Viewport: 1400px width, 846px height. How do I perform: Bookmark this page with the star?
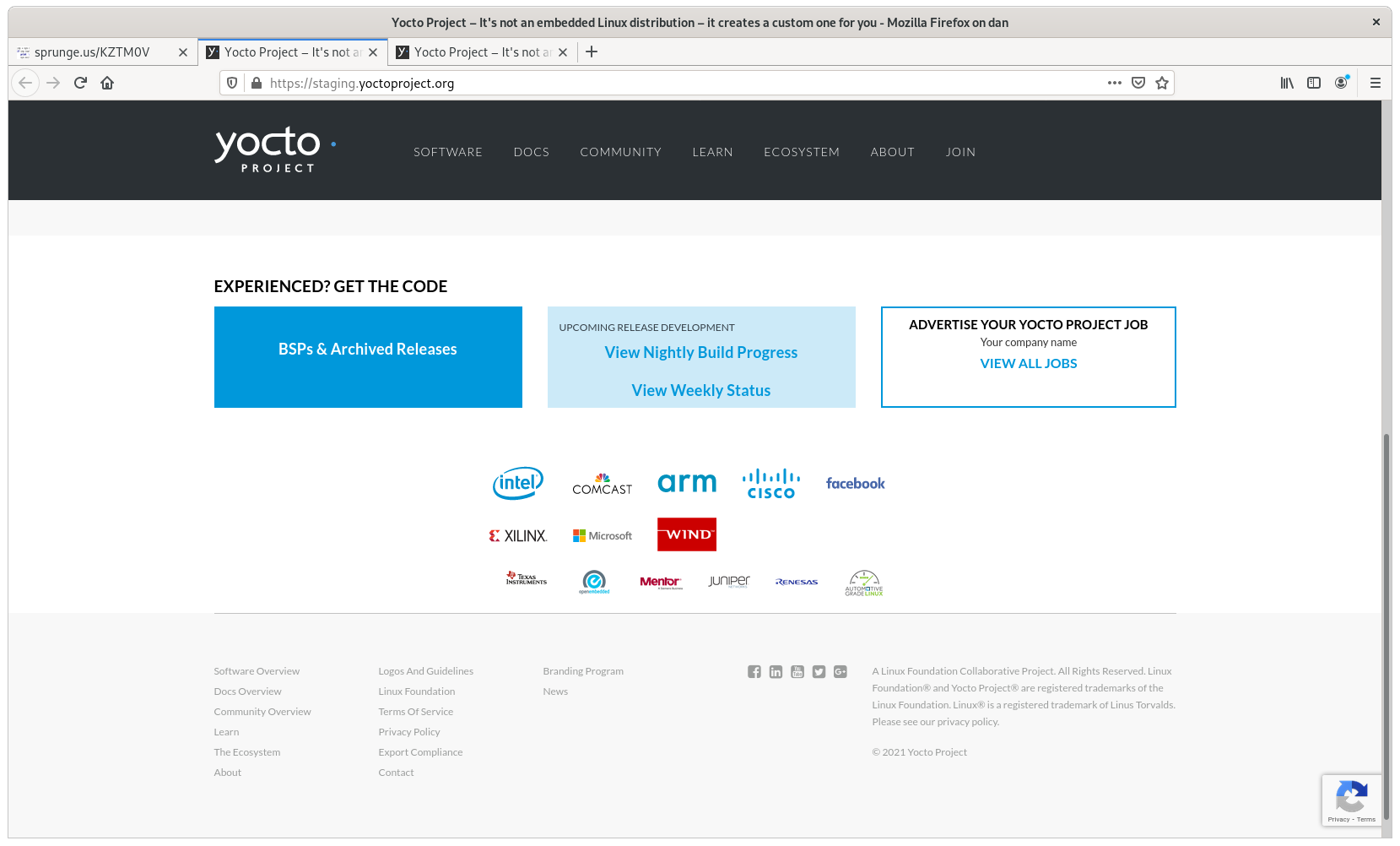click(1162, 83)
